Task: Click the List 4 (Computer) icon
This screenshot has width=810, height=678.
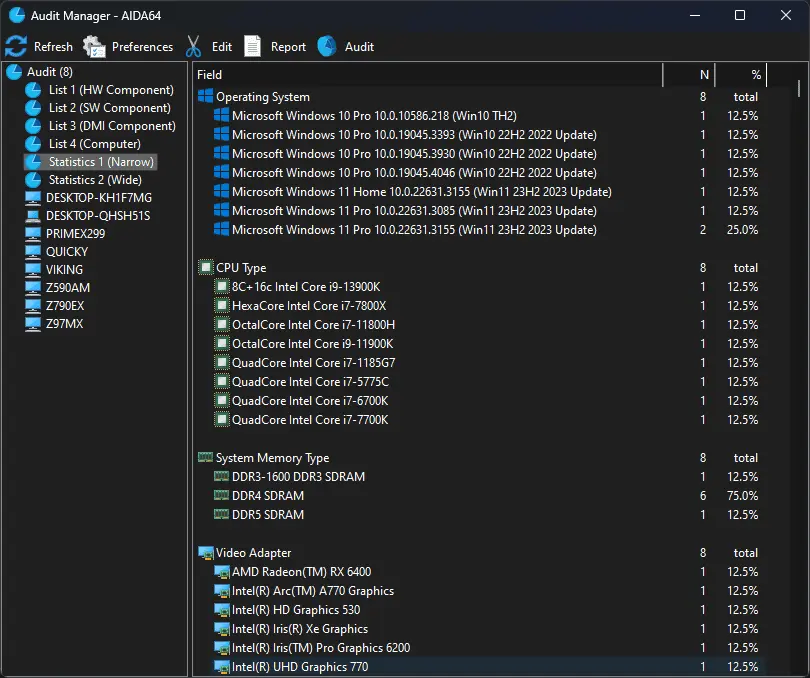Action: [33, 144]
